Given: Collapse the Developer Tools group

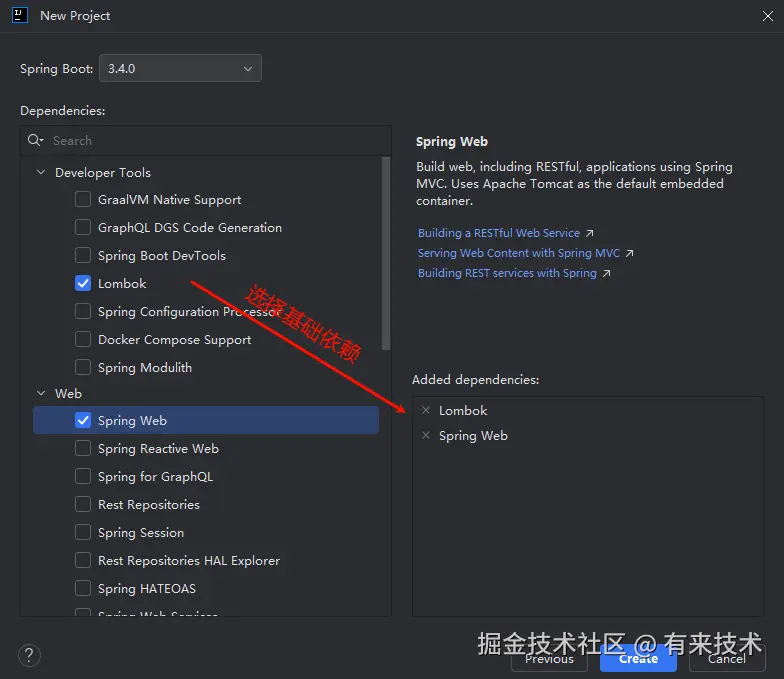Looking at the screenshot, I should [41, 172].
